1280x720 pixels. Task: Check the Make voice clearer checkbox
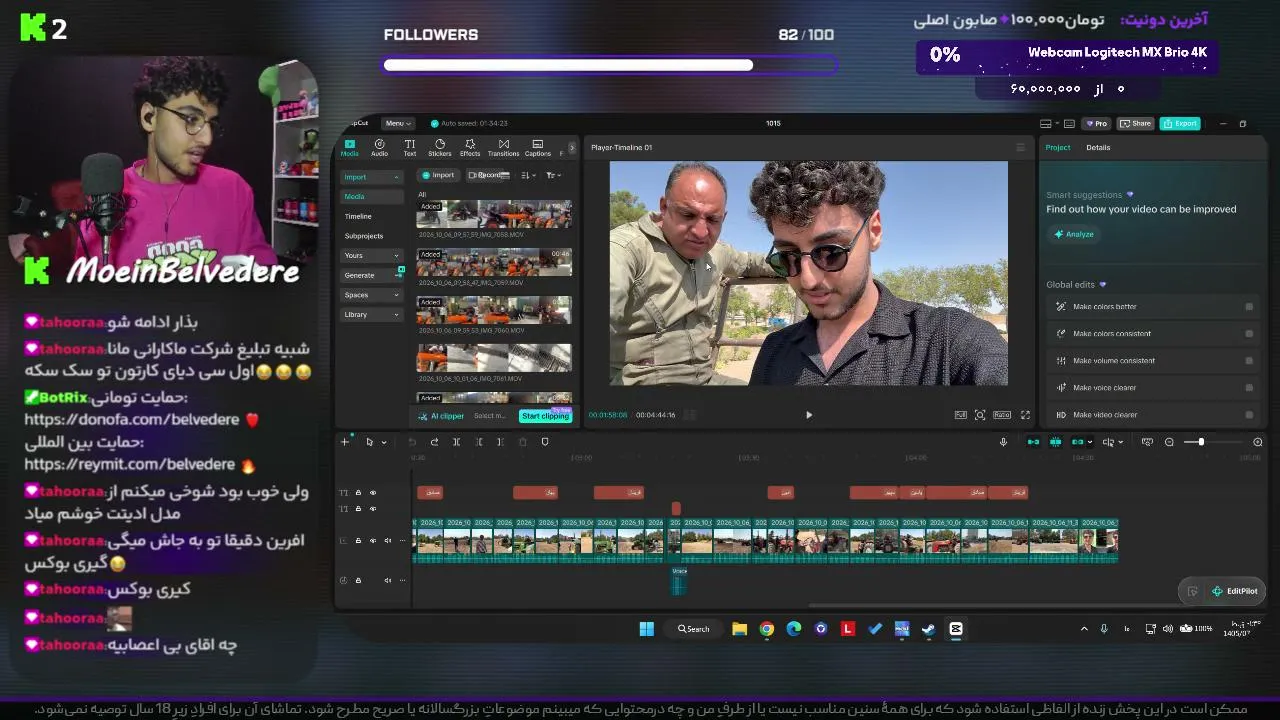point(1249,388)
